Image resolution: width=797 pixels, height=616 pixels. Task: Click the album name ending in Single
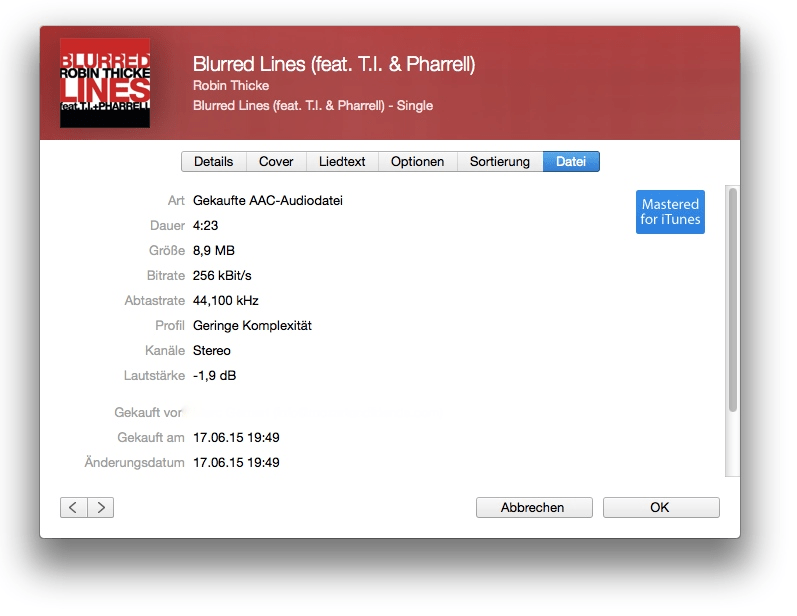click(x=313, y=105)
